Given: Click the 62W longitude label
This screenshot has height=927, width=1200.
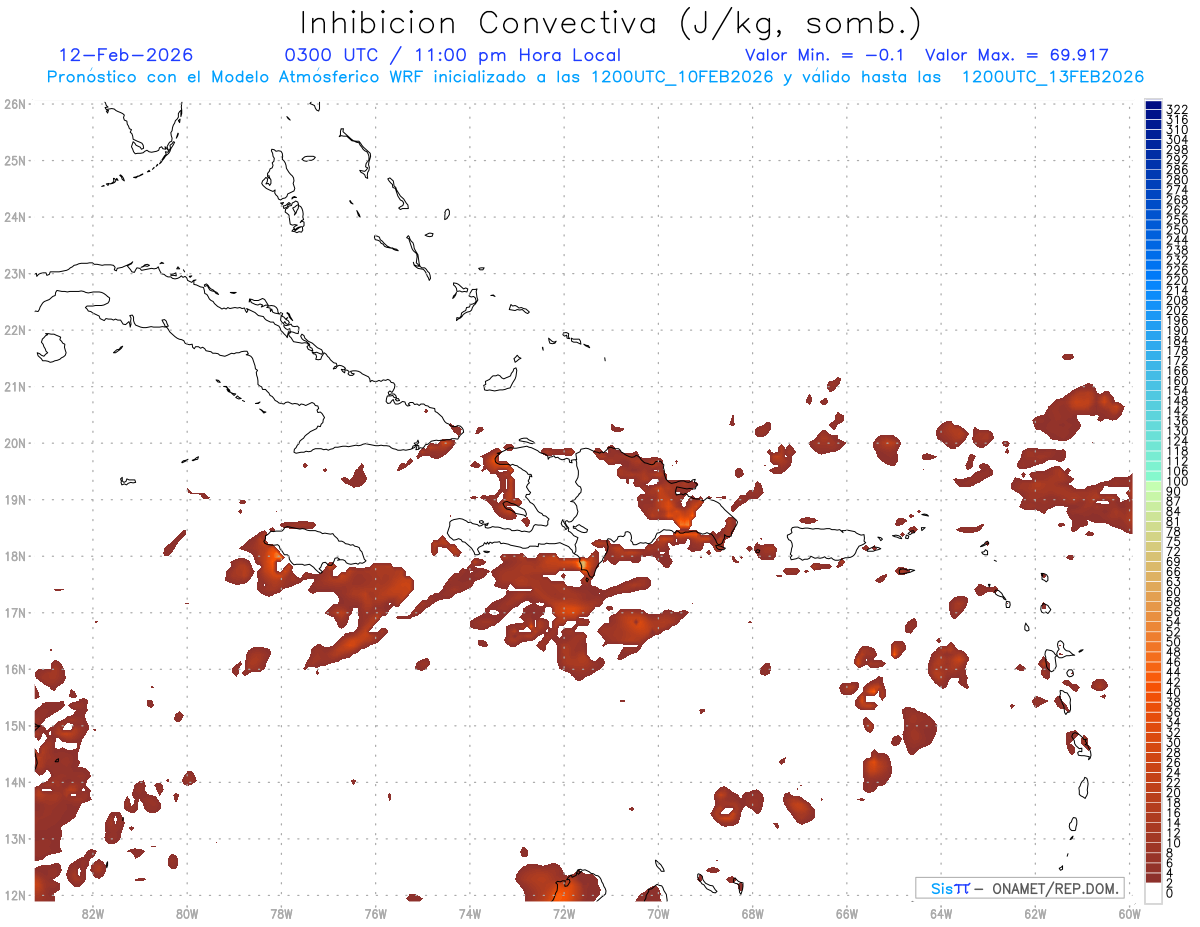Looking at the screenshot, I should click(x=1036, y=913).
